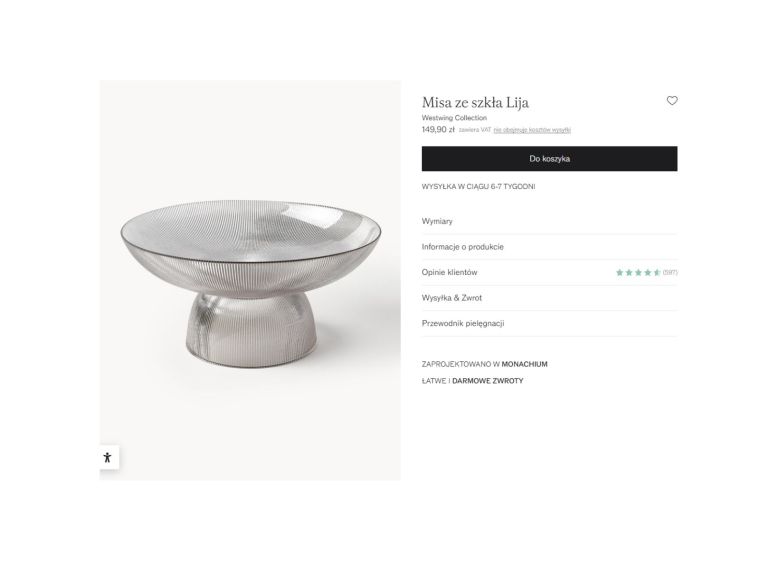Screen dimensions: 760x570
Task: Click the review count (597)
Action: [x=670, y=272]
